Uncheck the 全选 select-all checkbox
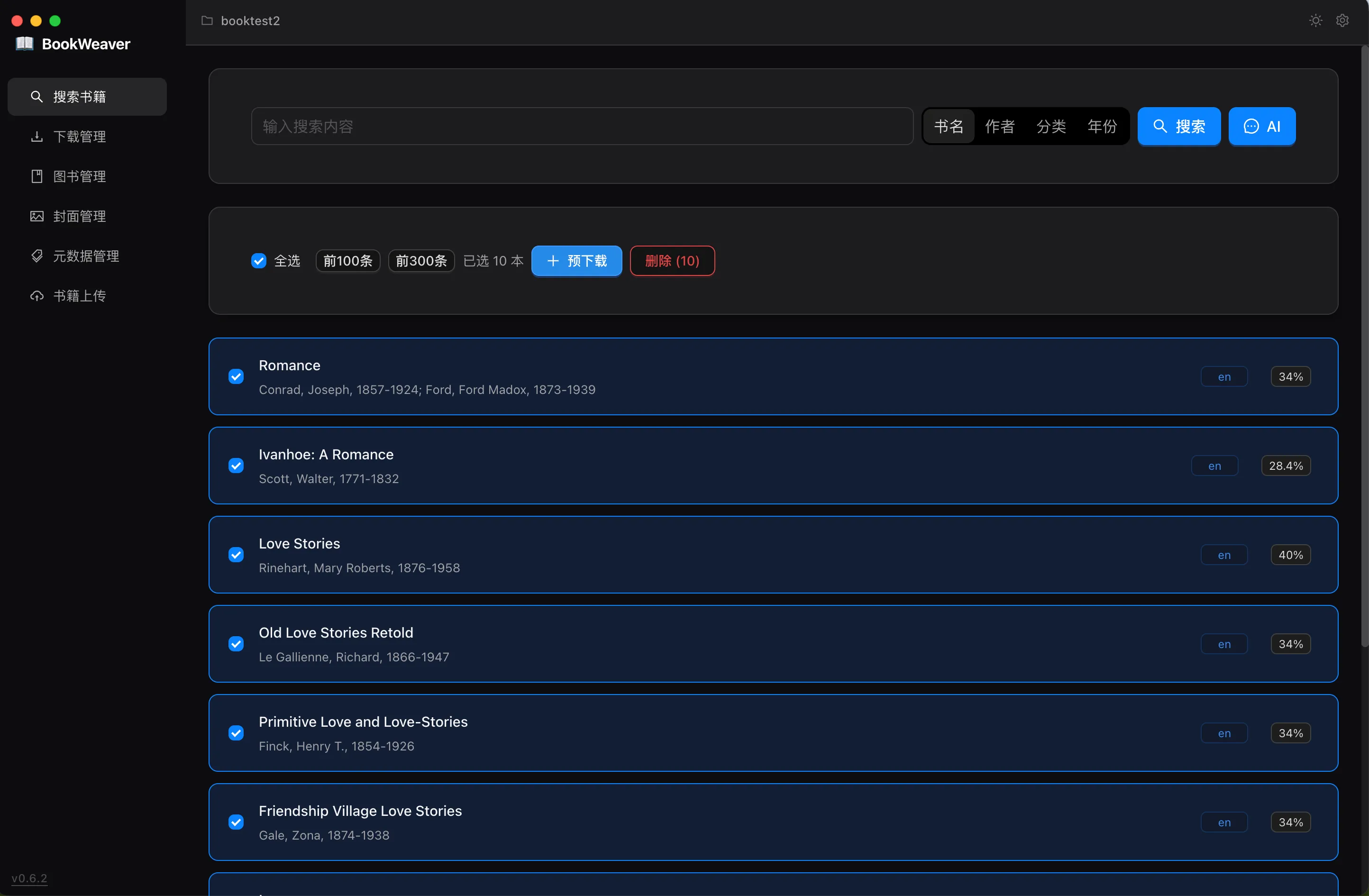Screen dimensions: 1369x896 [259, 261]
